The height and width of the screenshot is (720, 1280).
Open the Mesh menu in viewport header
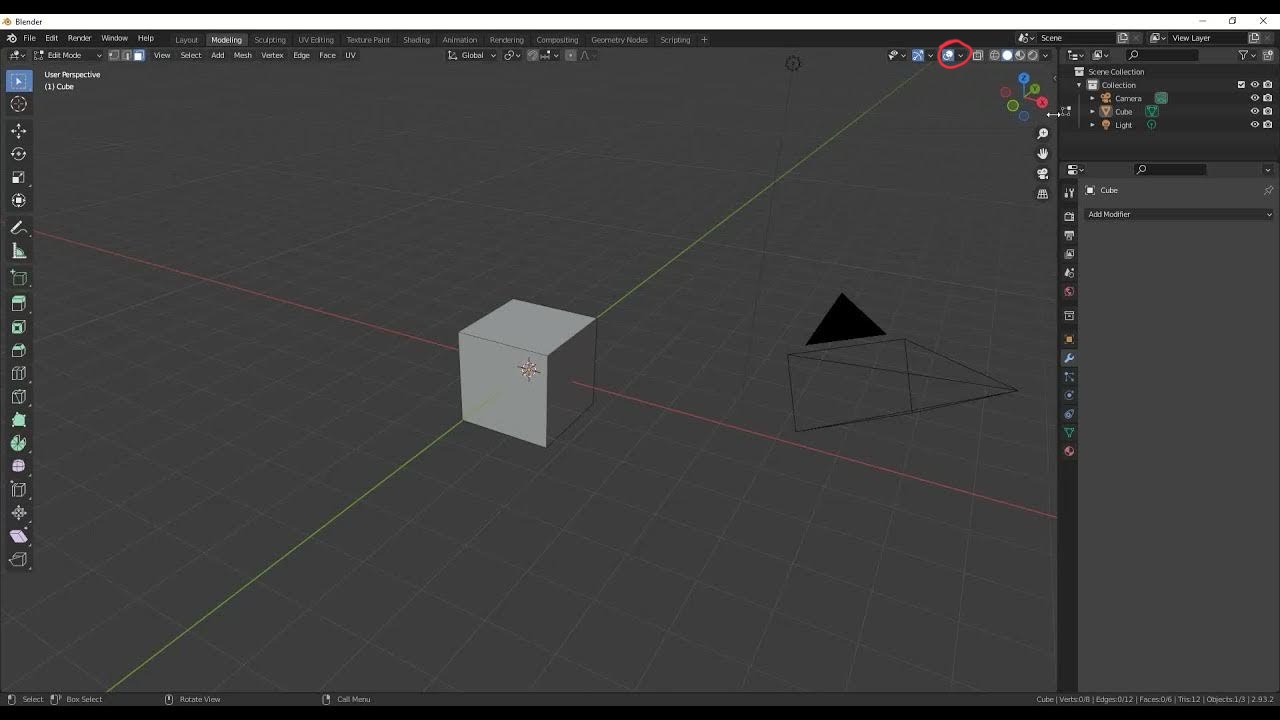pos(243,55)
